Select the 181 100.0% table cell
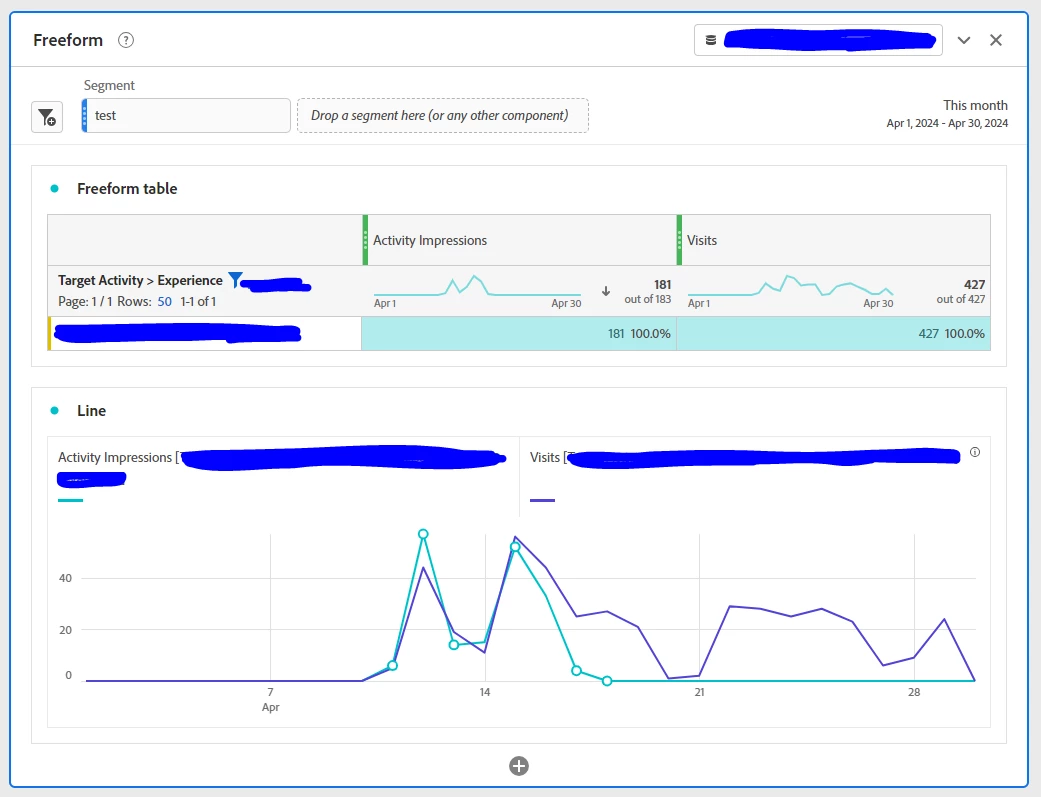The width and height of the screenshot is (1041, 797). click(x=519, y=333)
